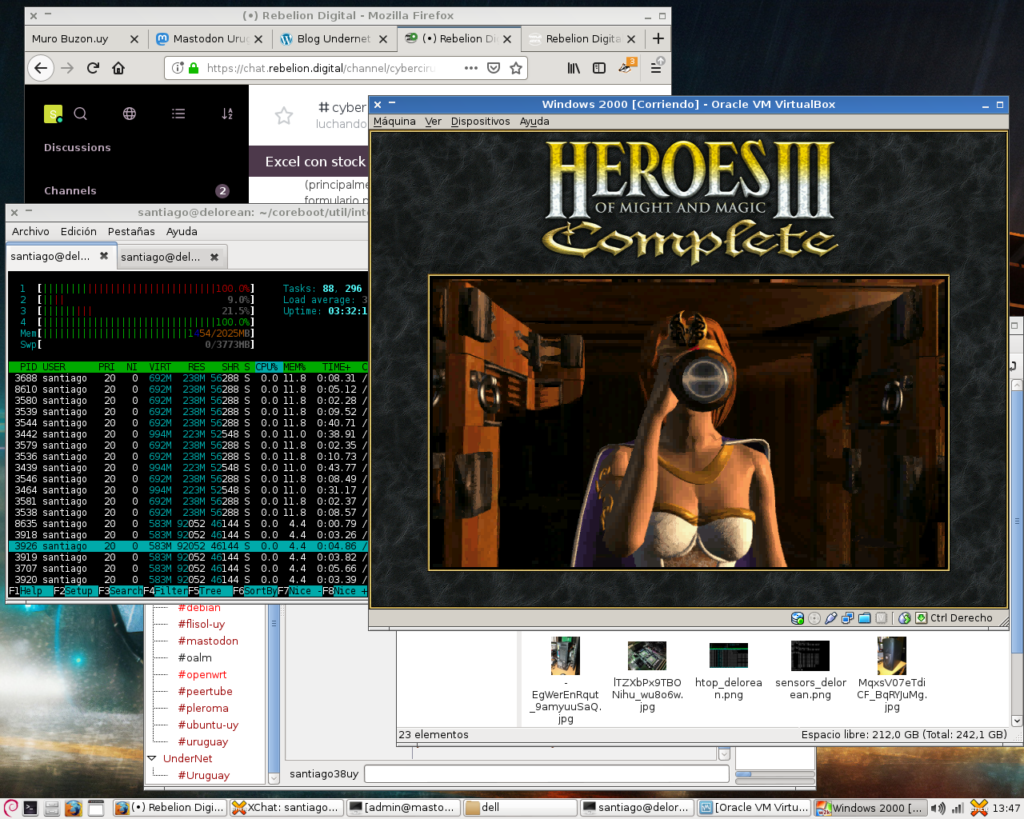The height and width of the screenshot is (819, 1024).
Task: Click VirtualBox keyboard capture arrow icon
Action: pyautogui.click(x=921, y=618)
